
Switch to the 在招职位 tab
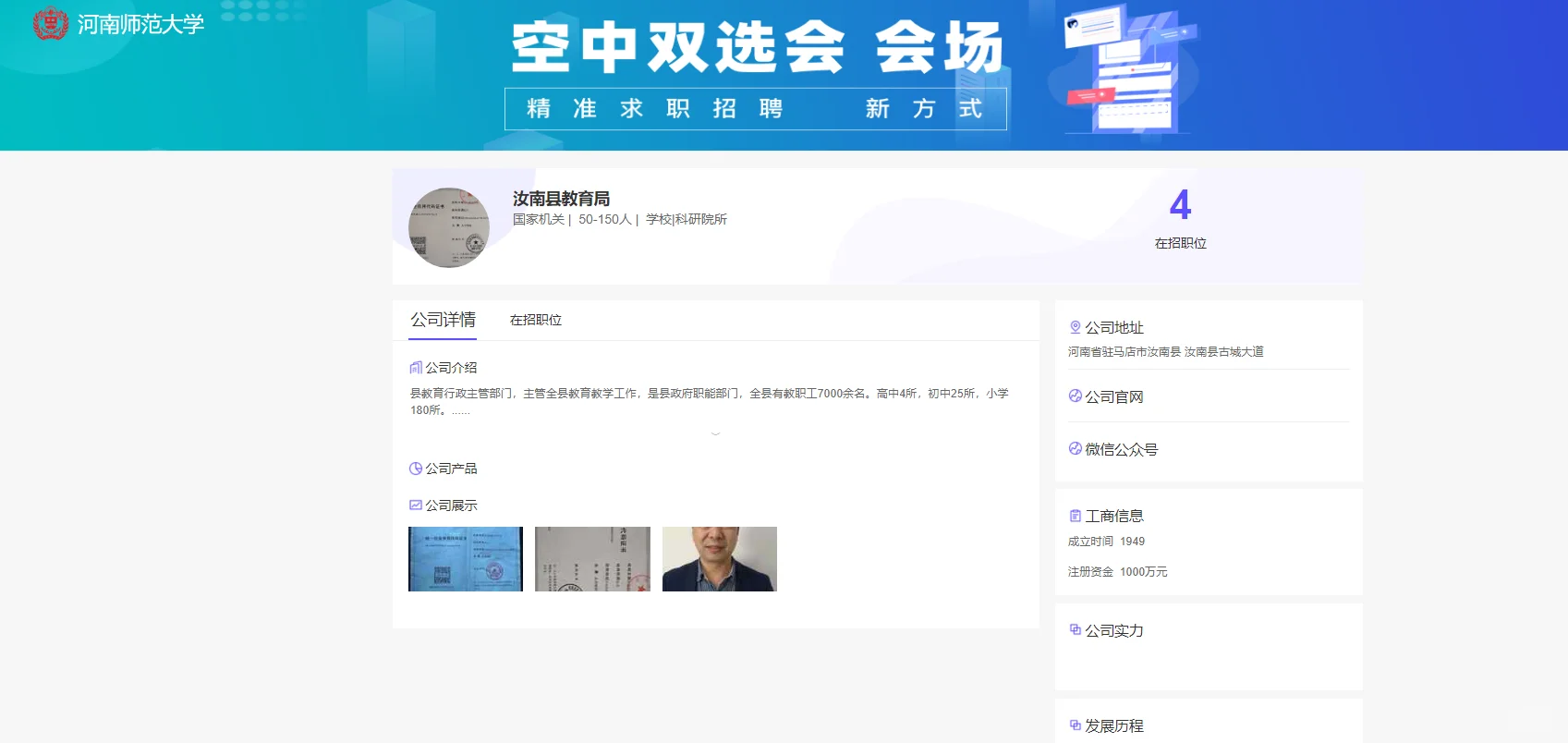tap(536, 320)
